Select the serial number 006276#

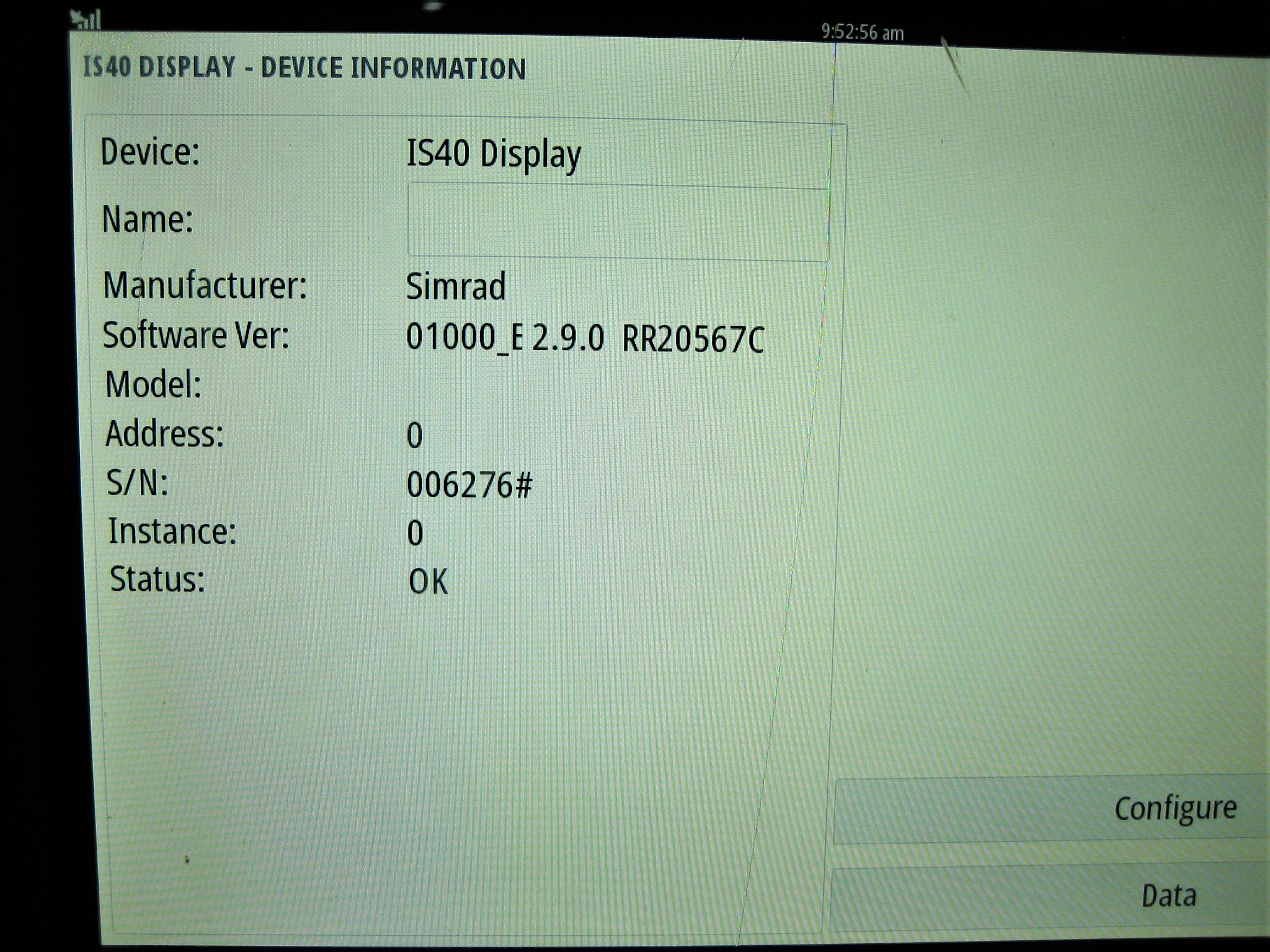point(469,485)
